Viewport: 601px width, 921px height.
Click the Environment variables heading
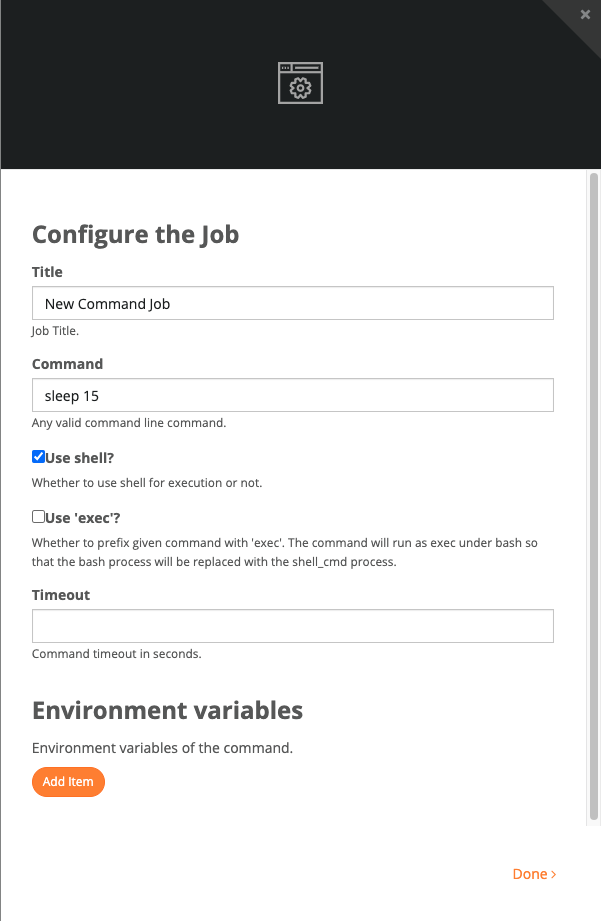(x=167, y=710)
